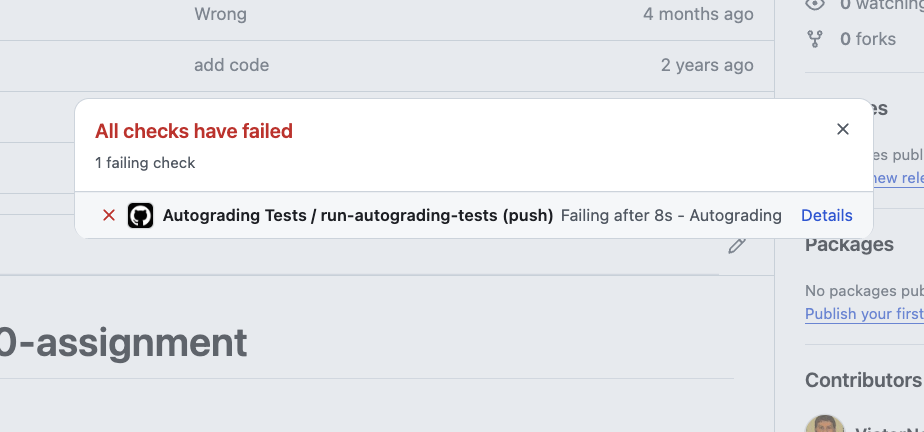Open the "Wrong" commit message
Viewport: 924px width, 432px height.
pyautogui.click(x=220, y=14)
